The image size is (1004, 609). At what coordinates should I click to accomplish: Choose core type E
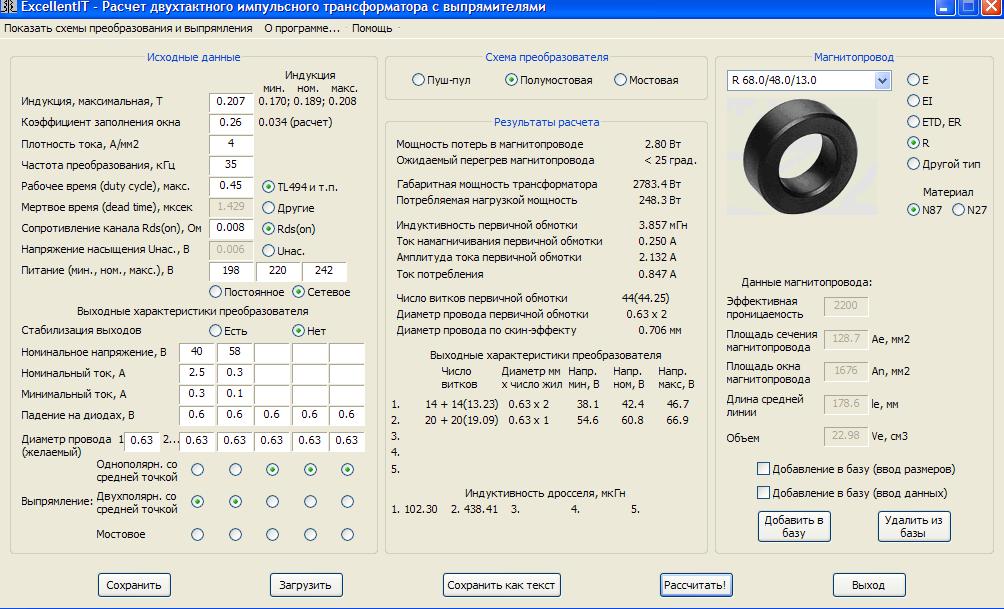click(x=913, y=80)
